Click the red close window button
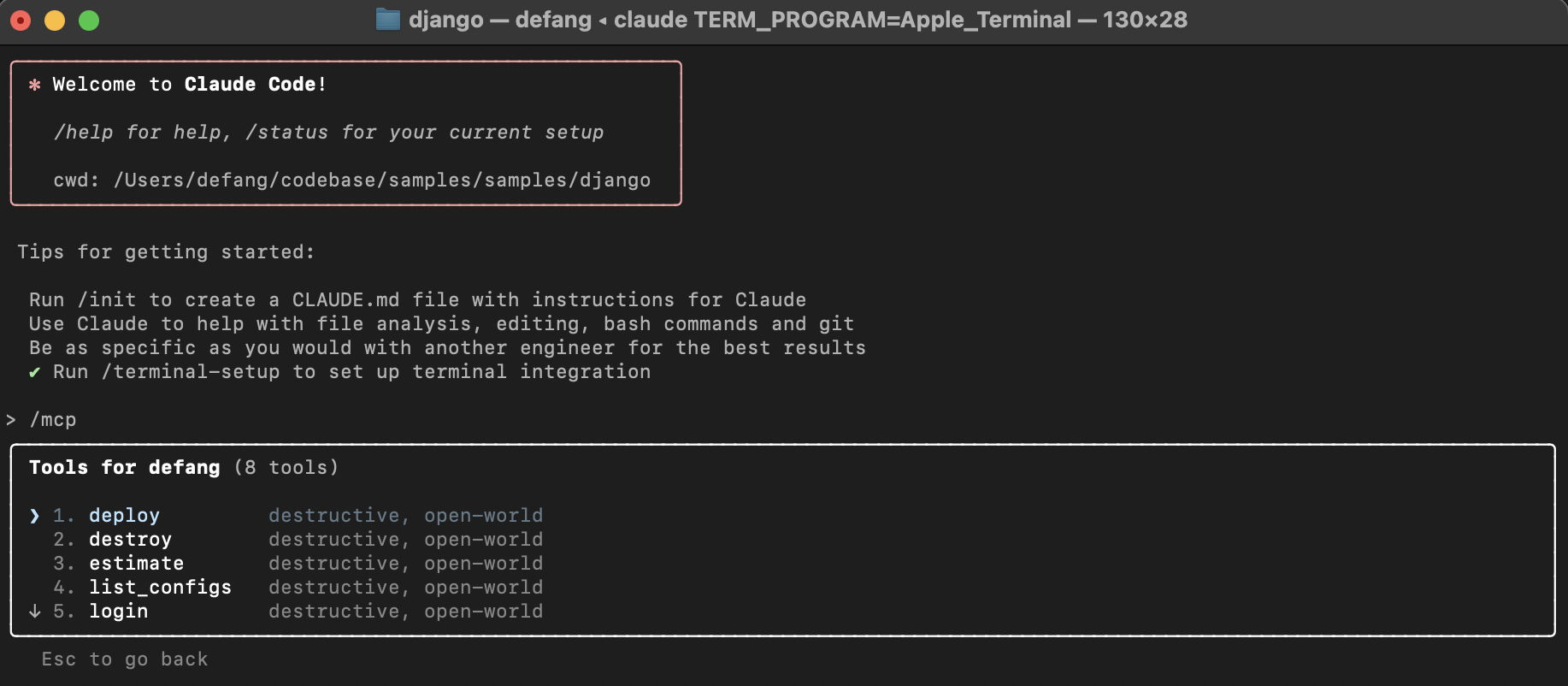The image size is (1568, 686). click(x=21, y=20)
